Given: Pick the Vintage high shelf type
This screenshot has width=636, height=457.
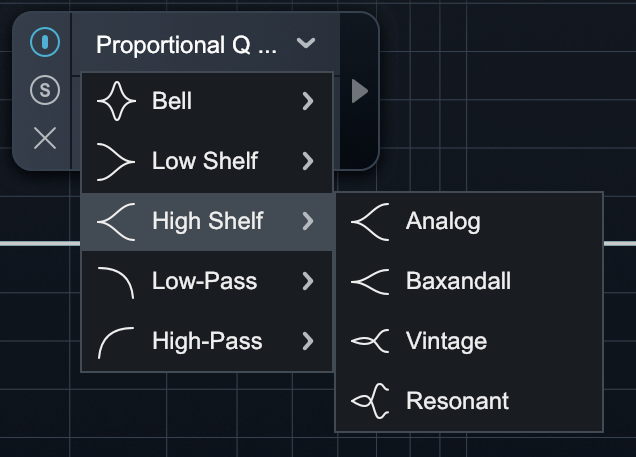Looking at the screenshot, I should click(x=446, y=341).
